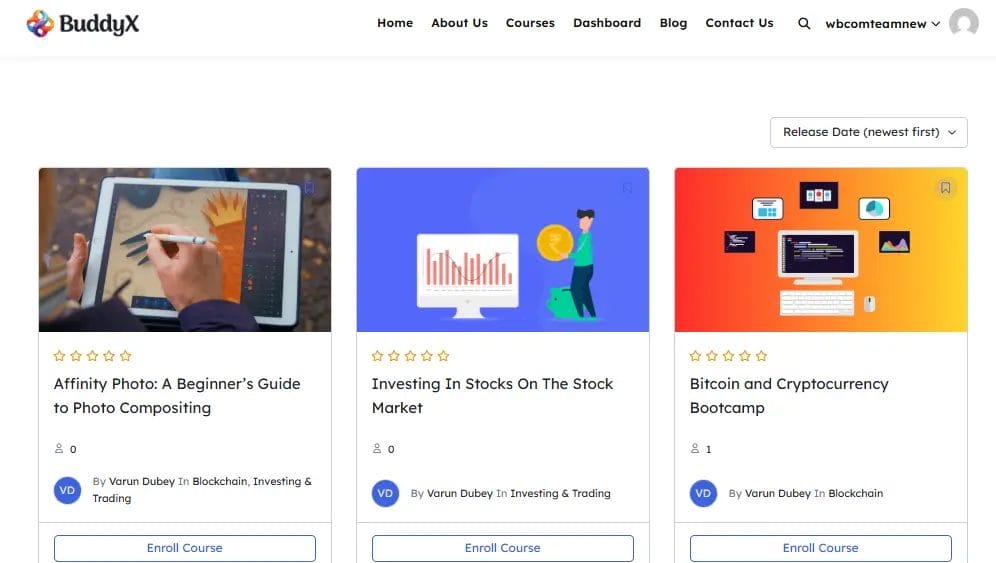This screenshot has height=563, width=996.
Task: Click Varun Dubey author on Bitcoin Bootcamp card
Action: pos(777,493)
